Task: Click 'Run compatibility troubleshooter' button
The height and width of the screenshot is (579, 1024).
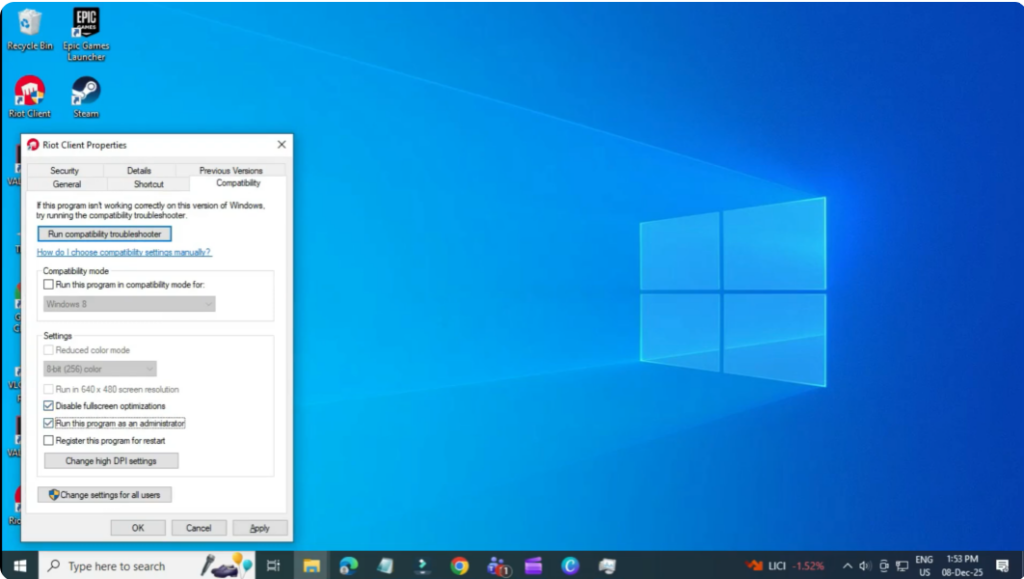Action: [x=104, y=234]
